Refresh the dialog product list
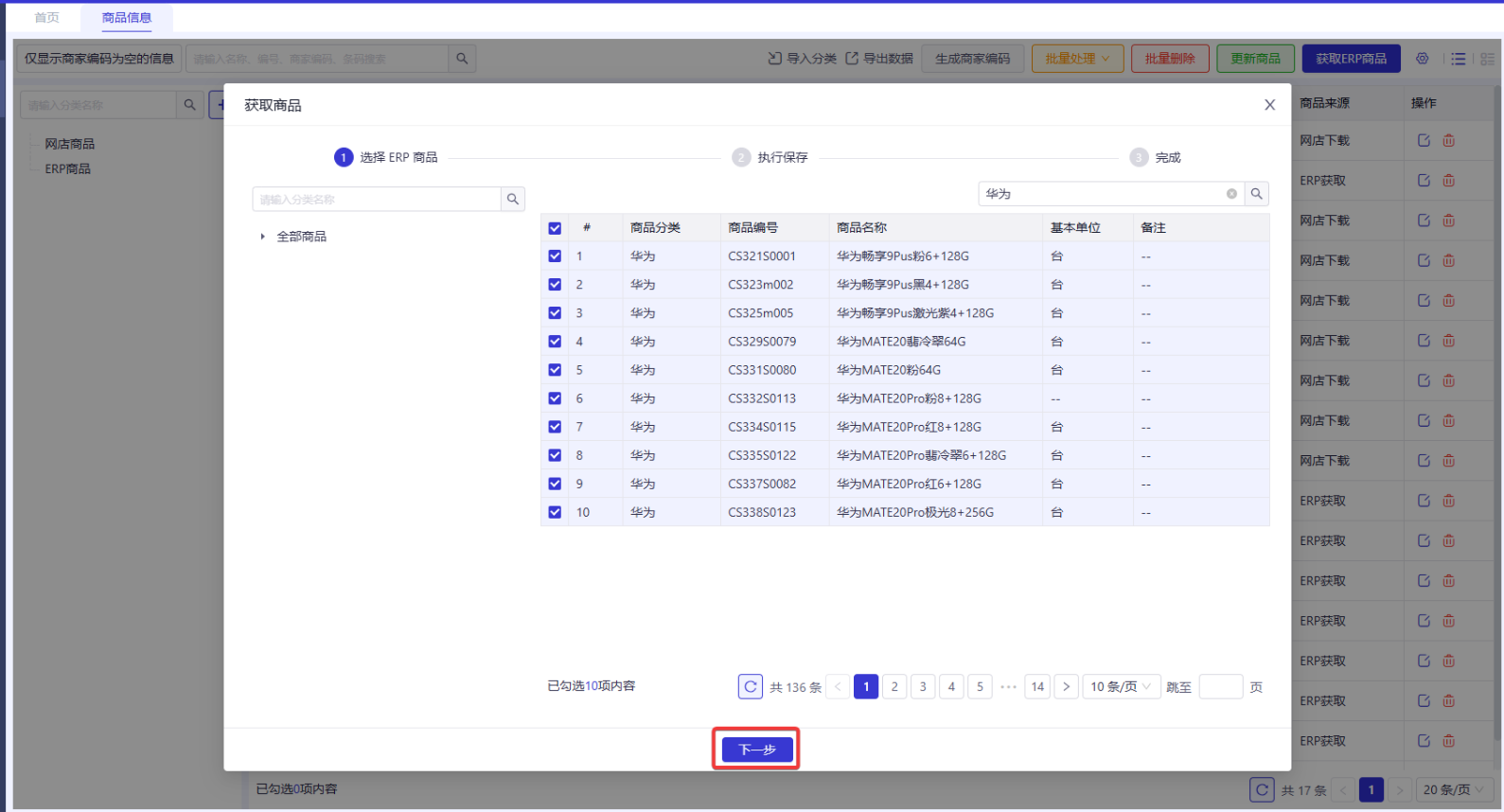The image size is (1504, 812). point(750,687)
